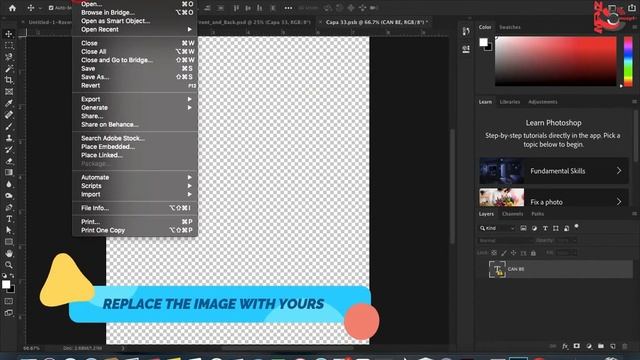This screenshot has height=360, width=640.
Task: Click inside the color picker field
Action: coord(556,61)
